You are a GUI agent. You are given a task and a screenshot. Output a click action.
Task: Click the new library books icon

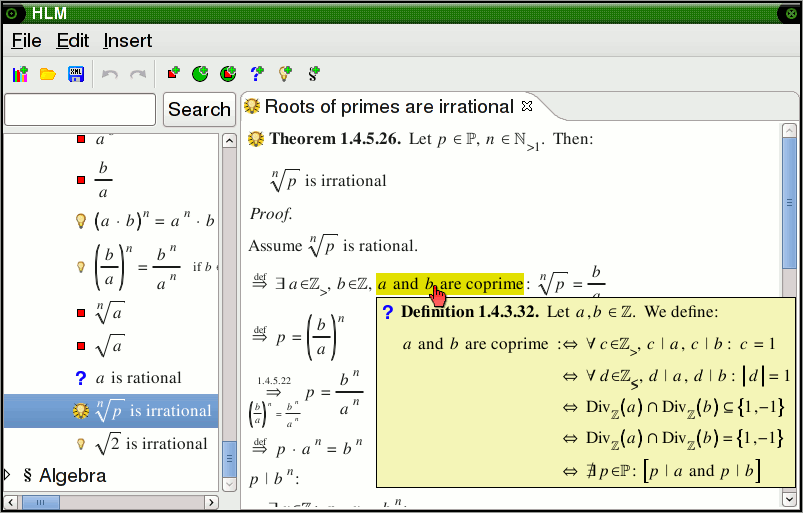20,74
